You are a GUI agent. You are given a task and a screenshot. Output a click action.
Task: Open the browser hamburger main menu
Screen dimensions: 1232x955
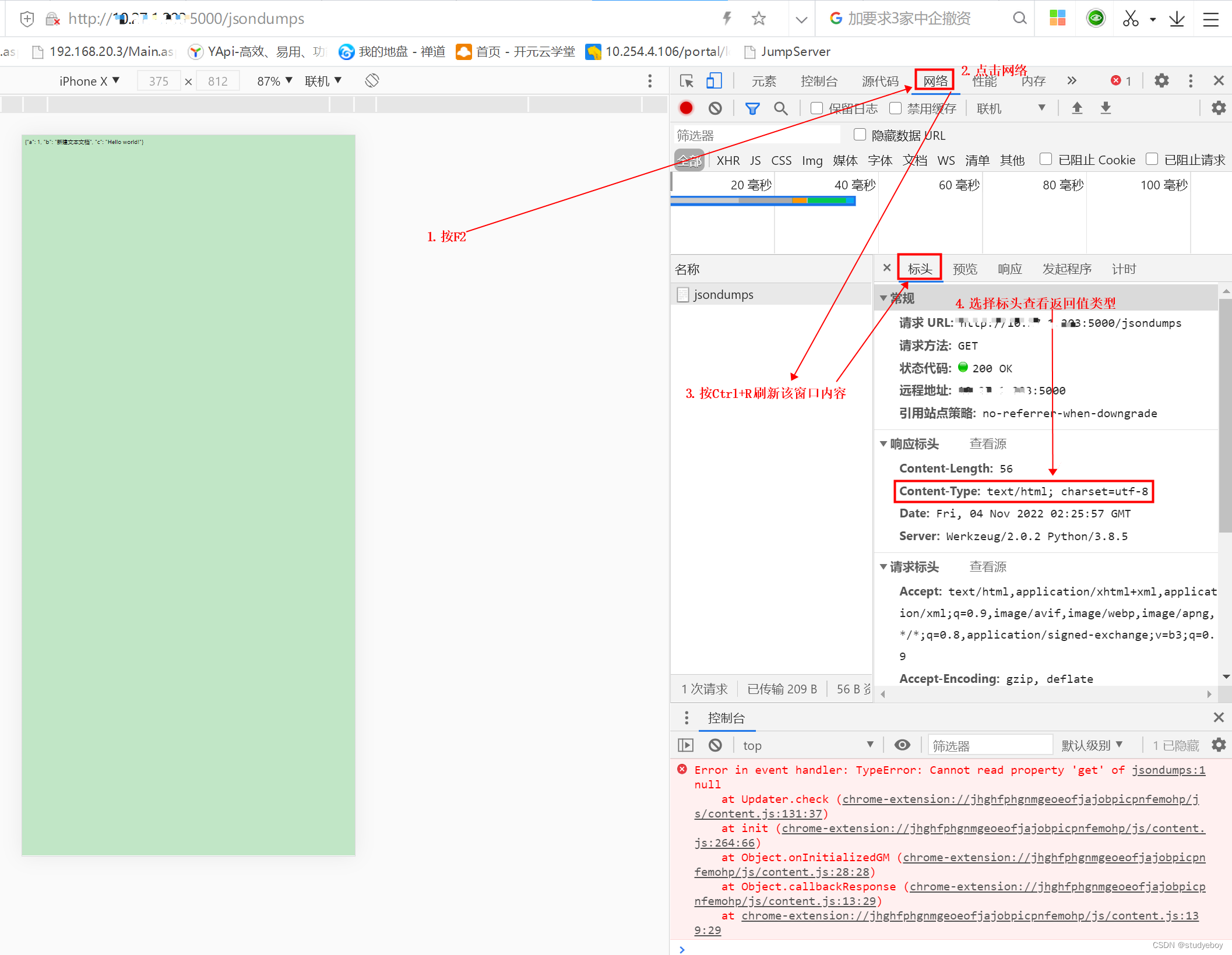1211,19
